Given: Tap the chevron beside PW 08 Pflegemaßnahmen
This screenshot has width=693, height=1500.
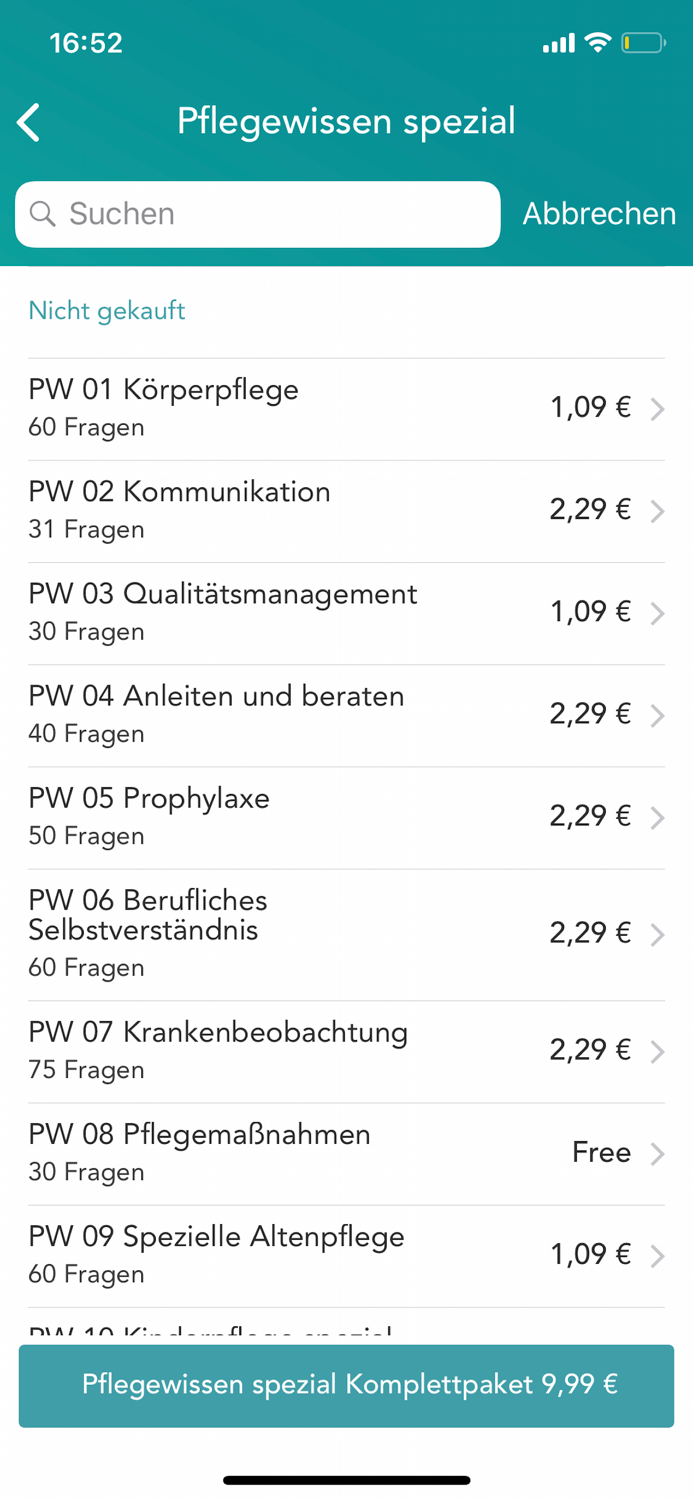Looking at the screenshot, I should pyautogui.click(x=659, y=1153).
